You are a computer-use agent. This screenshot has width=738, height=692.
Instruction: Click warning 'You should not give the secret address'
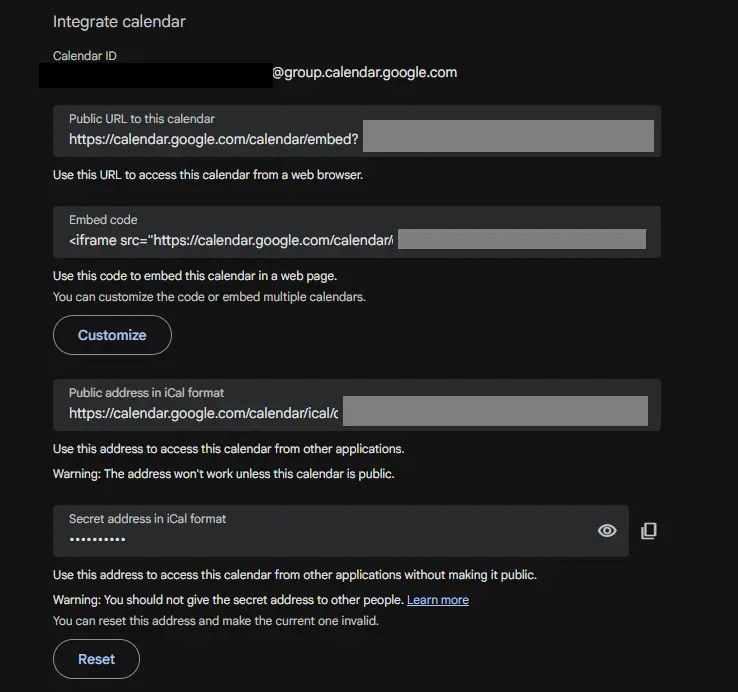pyautogui.click(x=209, y=600)
